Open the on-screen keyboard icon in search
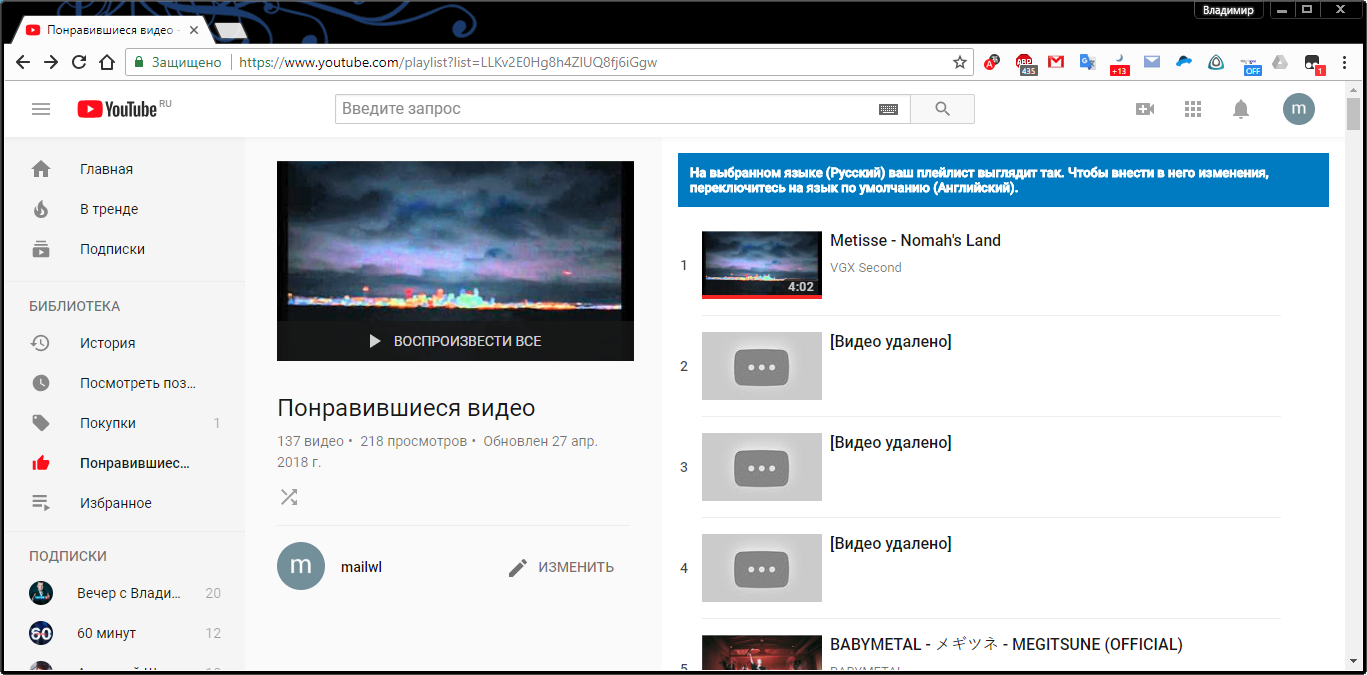1367x675 pixels. [888, 109]
